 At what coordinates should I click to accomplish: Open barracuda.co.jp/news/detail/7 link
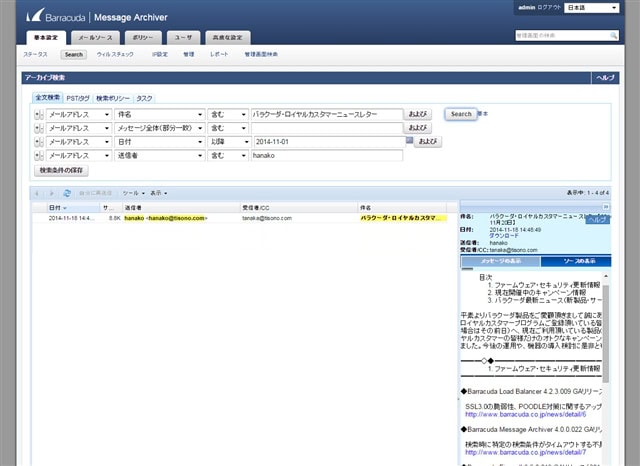pos(526,453)
